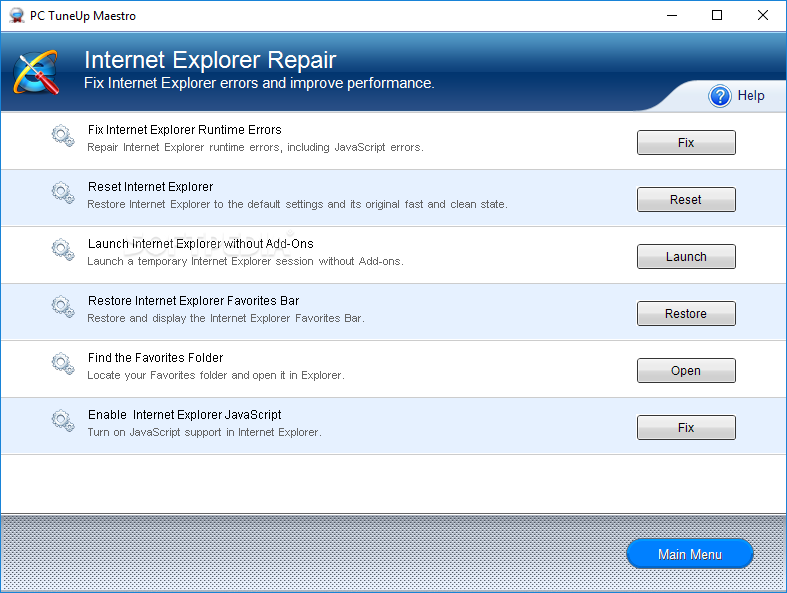This screenshot has width=787, height=593.
Task: Click subtitle 'Fix Internet Explorer errors and improve performance'
Action: point(259,83)
